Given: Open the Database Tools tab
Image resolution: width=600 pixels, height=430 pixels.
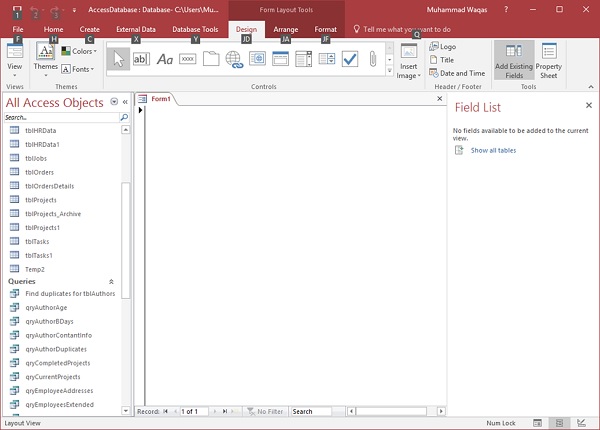Looking at the screenshot, I should point(195,30).
